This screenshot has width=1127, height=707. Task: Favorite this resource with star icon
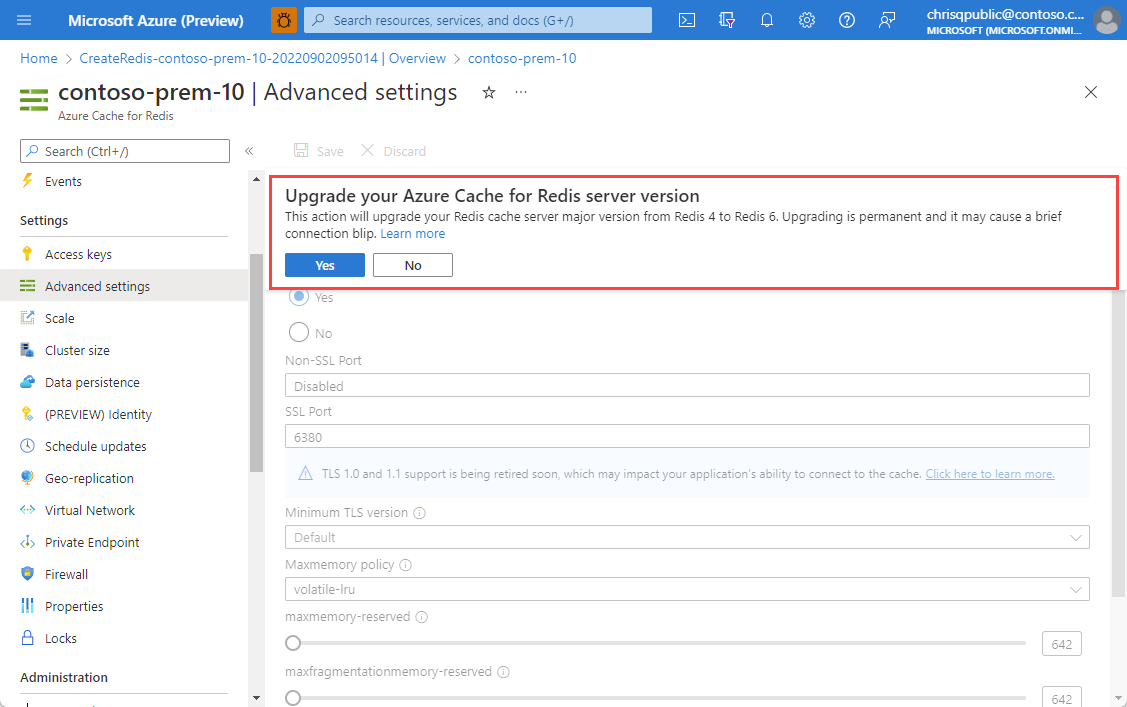pos(489,92)
